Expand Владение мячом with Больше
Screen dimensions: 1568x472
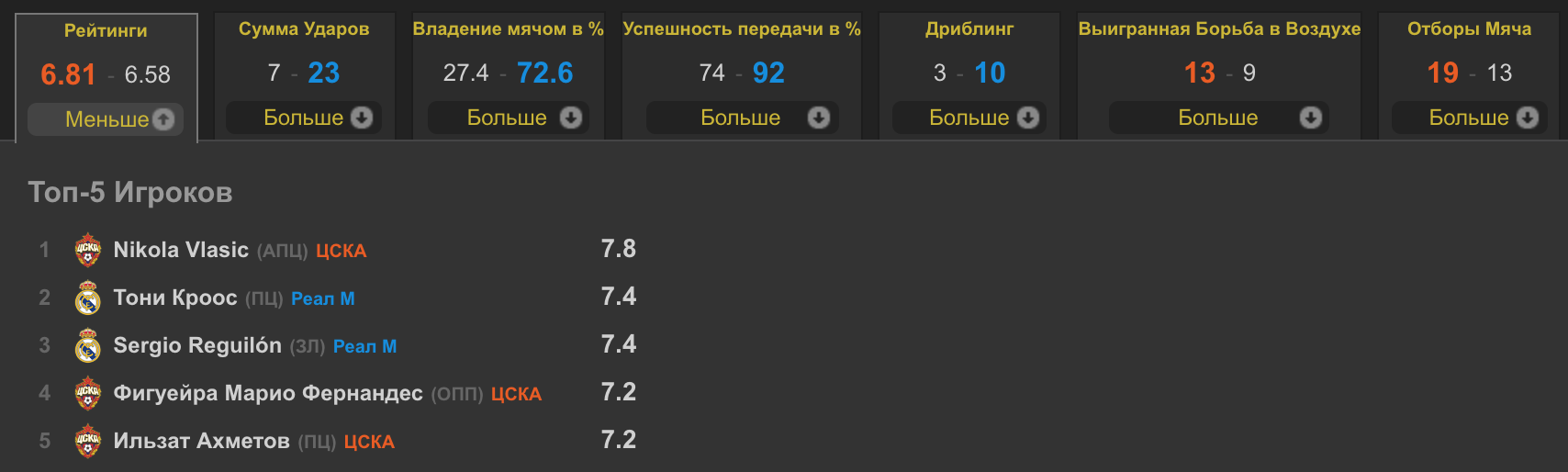[508, 118]
